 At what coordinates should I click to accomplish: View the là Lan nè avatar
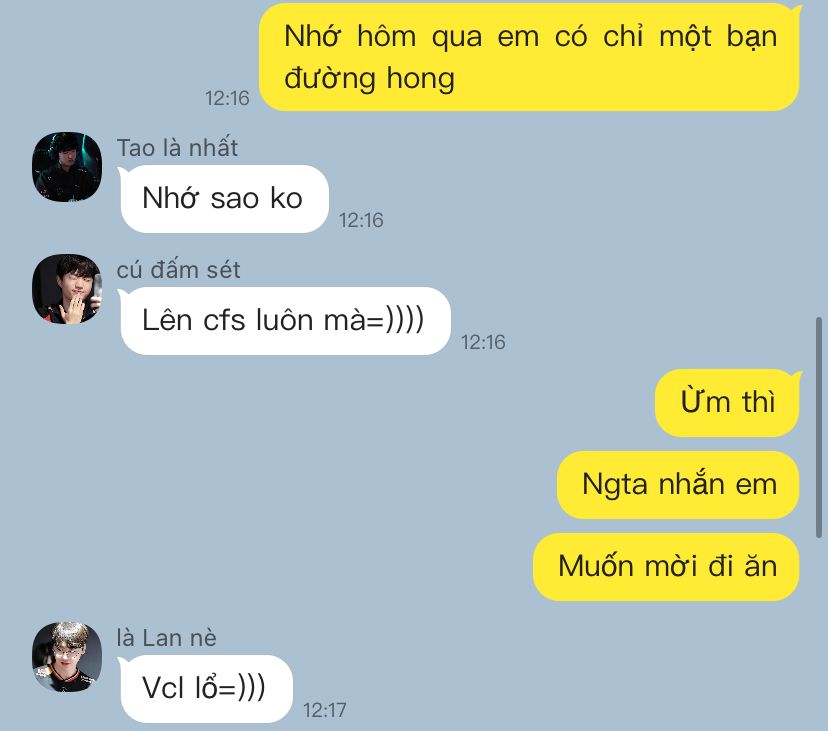(67, 657)
